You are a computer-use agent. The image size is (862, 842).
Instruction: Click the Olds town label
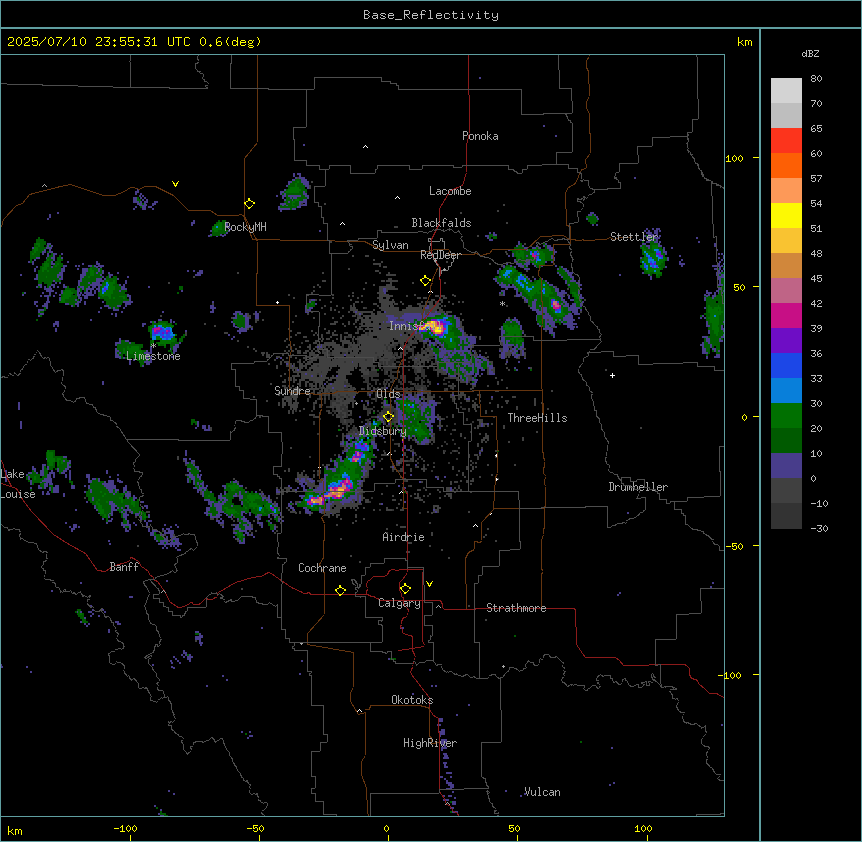tap(388, 394)
